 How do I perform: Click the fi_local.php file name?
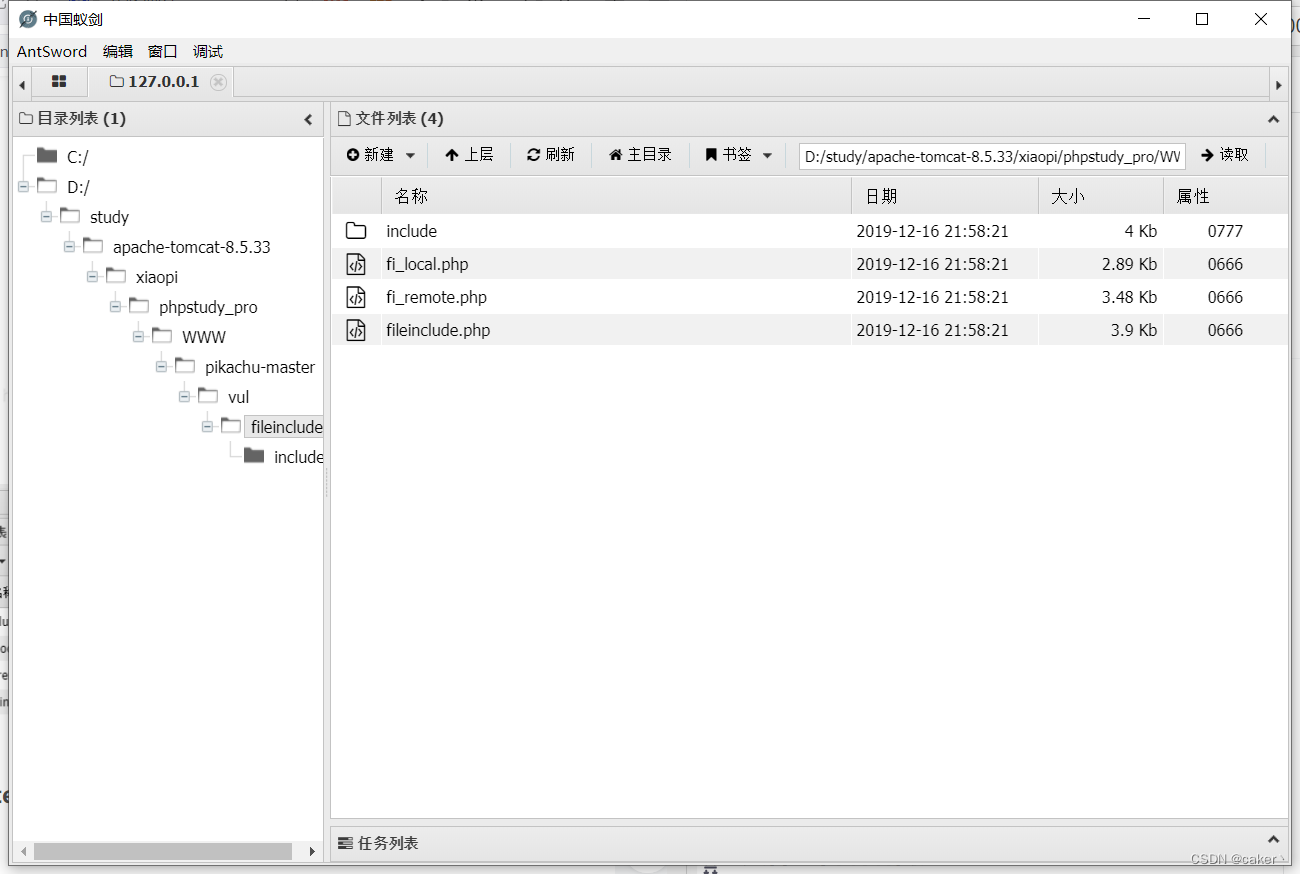(427, 264)
